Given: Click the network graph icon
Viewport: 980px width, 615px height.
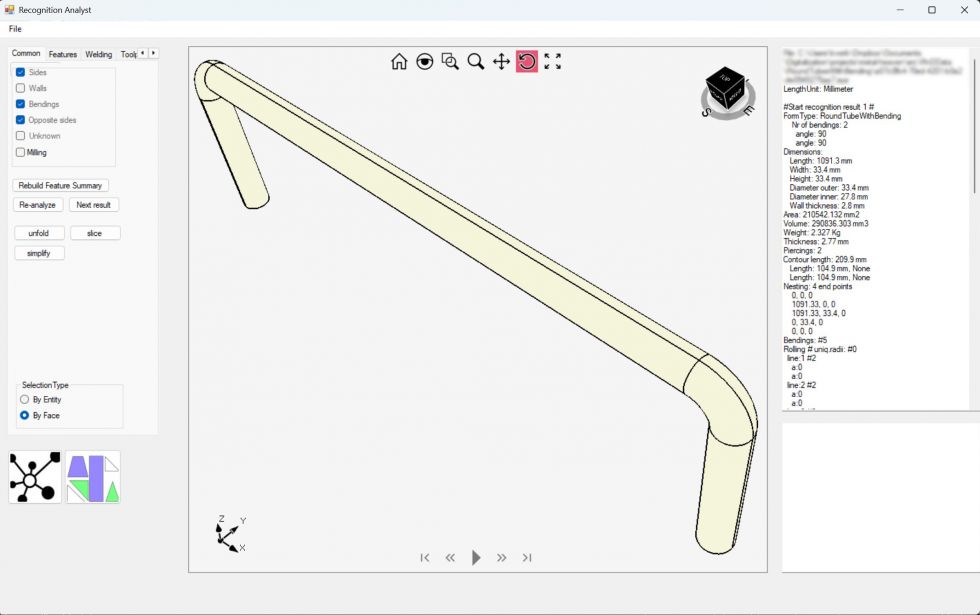Looking at the screenshot, I should [34, 477].
